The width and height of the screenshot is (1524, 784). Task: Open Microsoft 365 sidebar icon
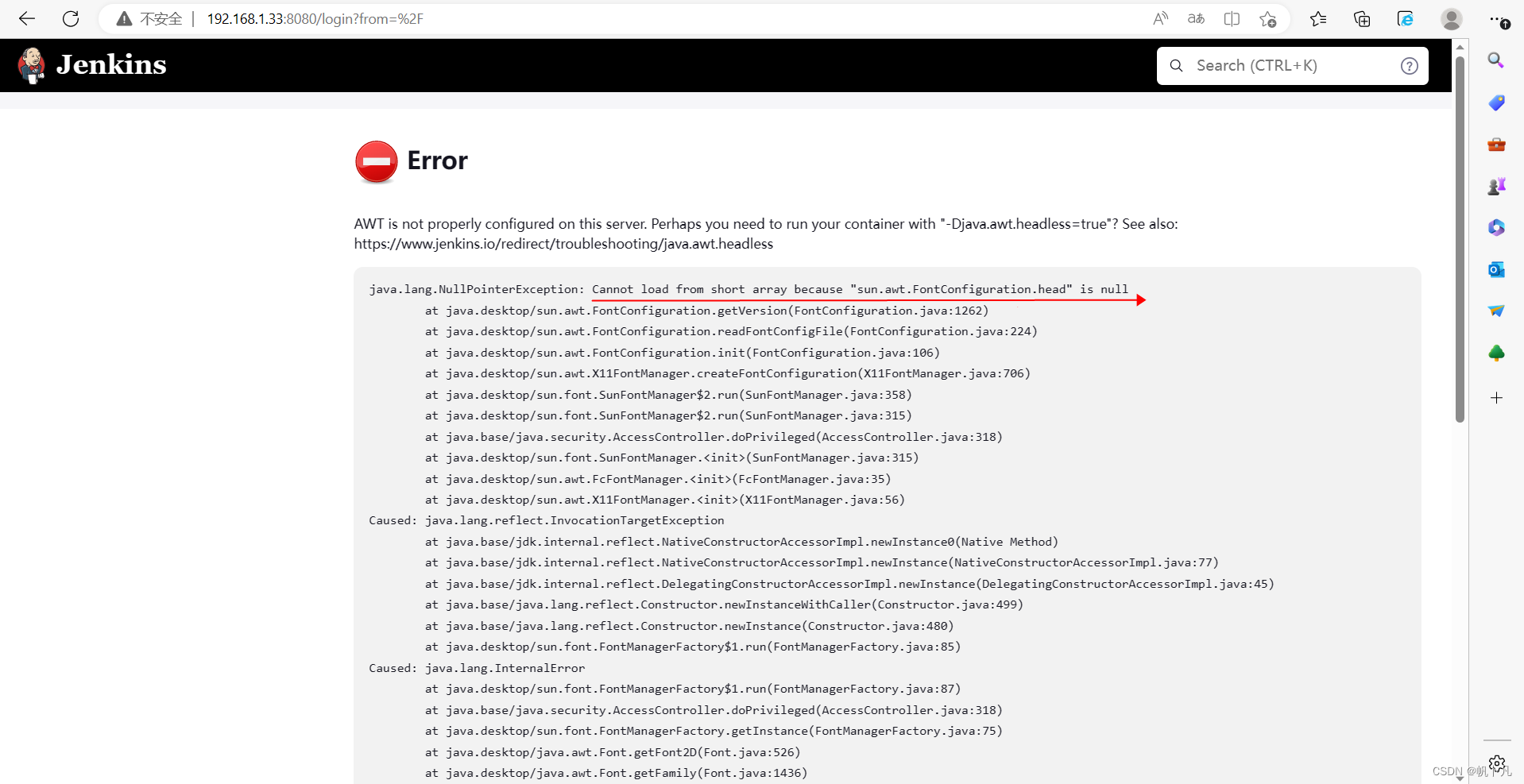pos(1497,227)
